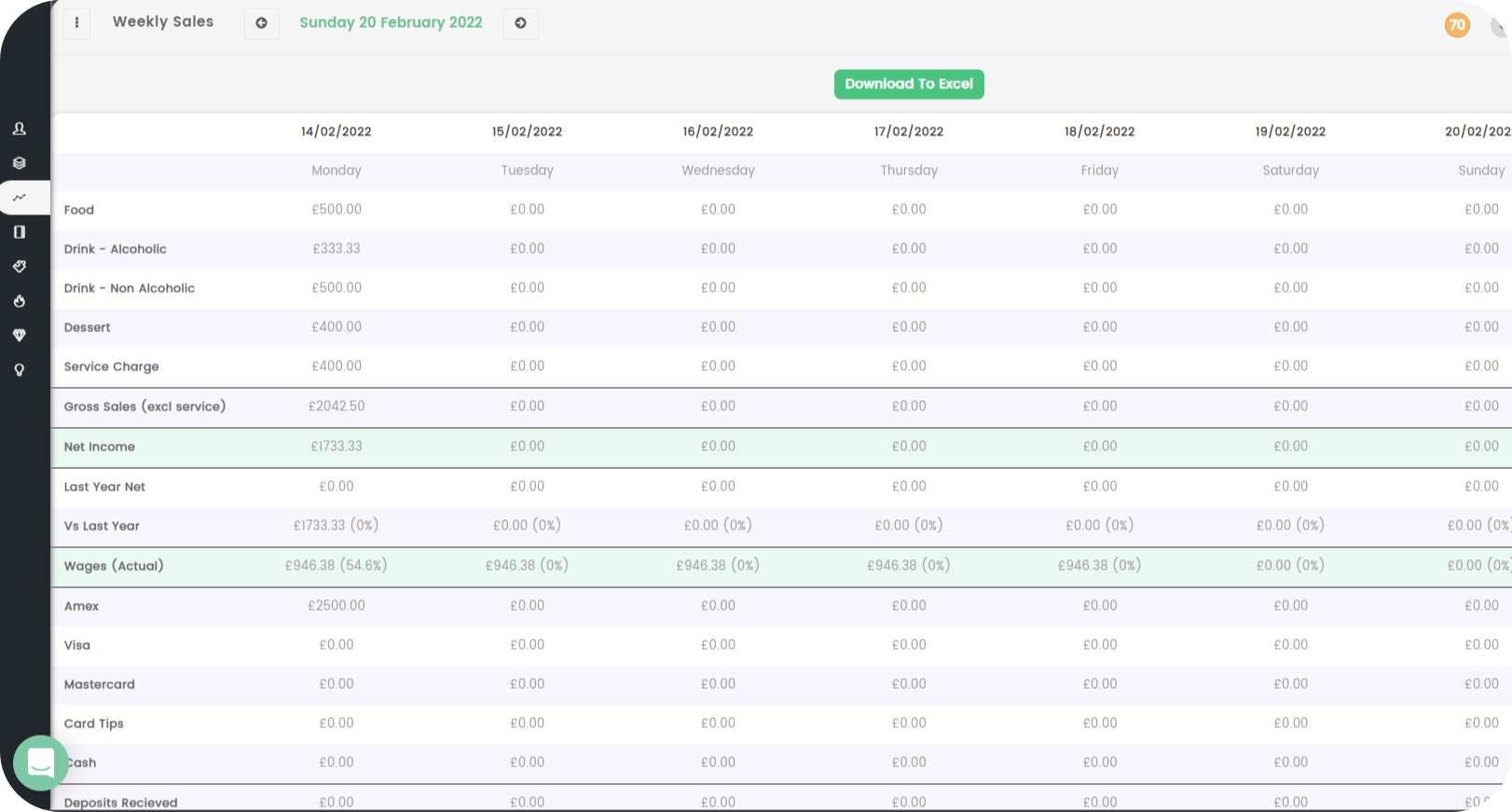Click Amex Monday value £2500.00
1512x812 pixels.
pyautogui.click(x=337, y=606)
